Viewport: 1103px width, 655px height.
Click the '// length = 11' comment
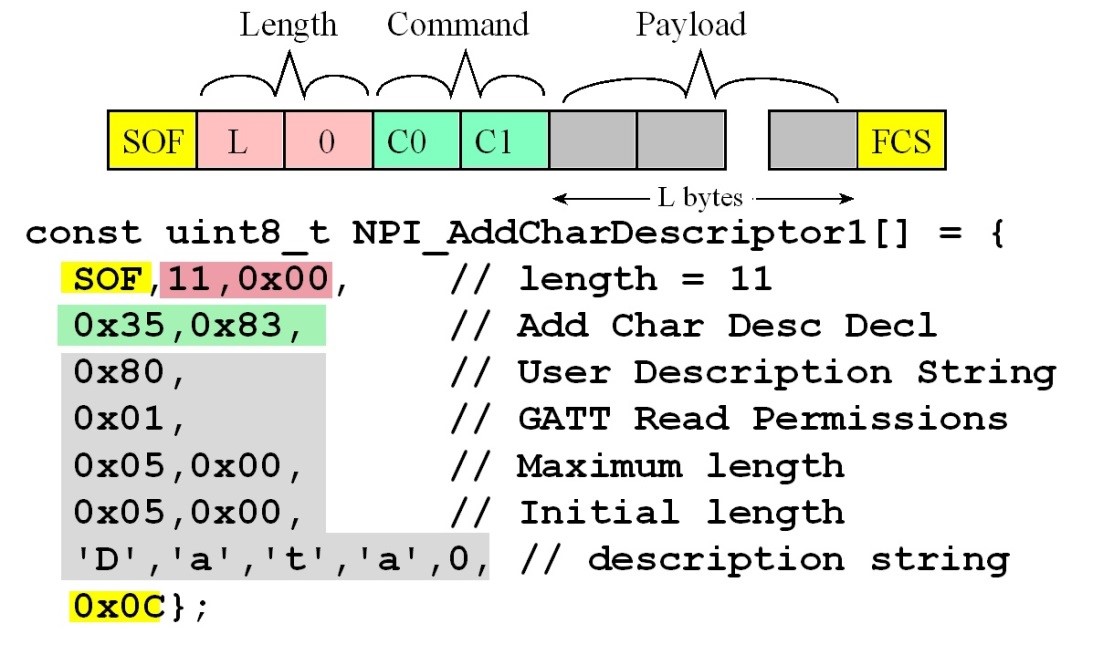[x=611, y=279]
